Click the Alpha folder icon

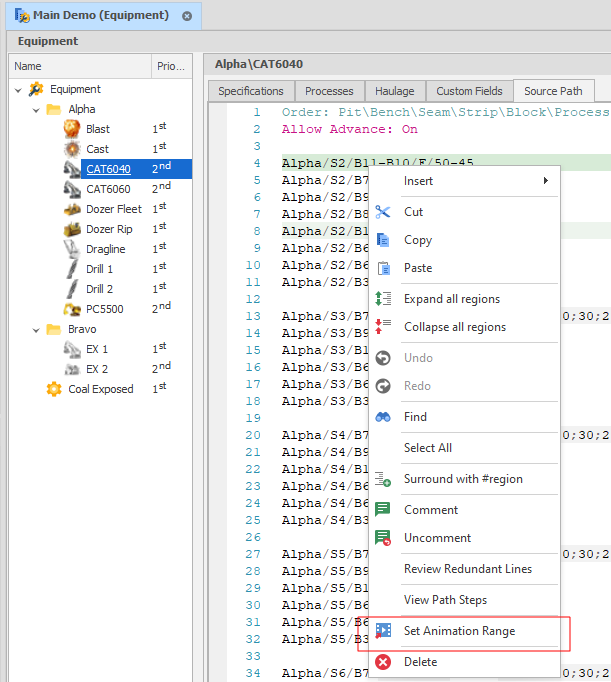(54, 109)
